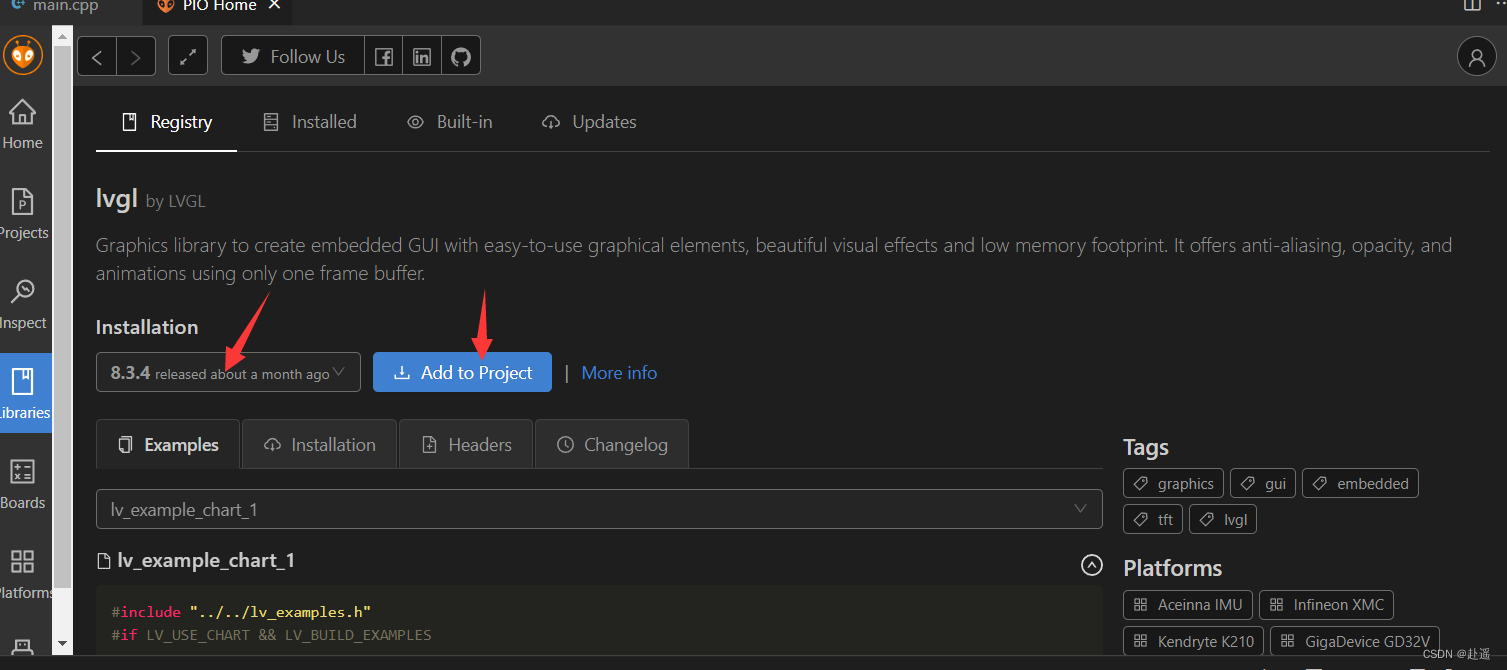The width and height of the screenshot is (1507, 670).
Task: Click the GigaDevice GD32V platform
Action: tap(1355, 641)
